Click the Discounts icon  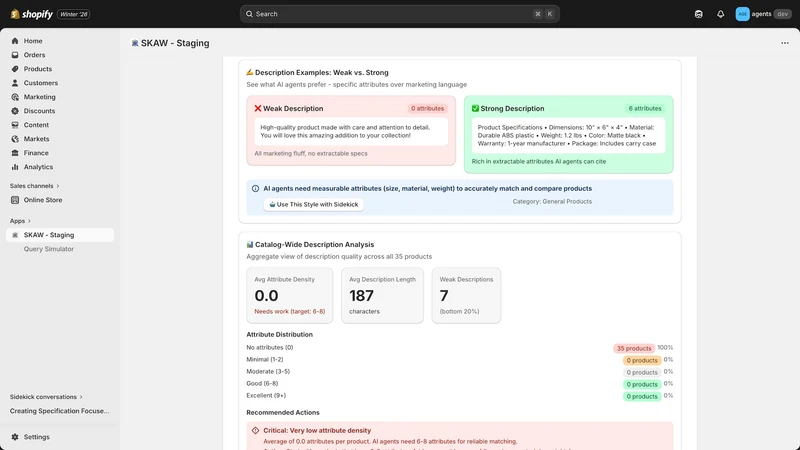coord(15,111)
